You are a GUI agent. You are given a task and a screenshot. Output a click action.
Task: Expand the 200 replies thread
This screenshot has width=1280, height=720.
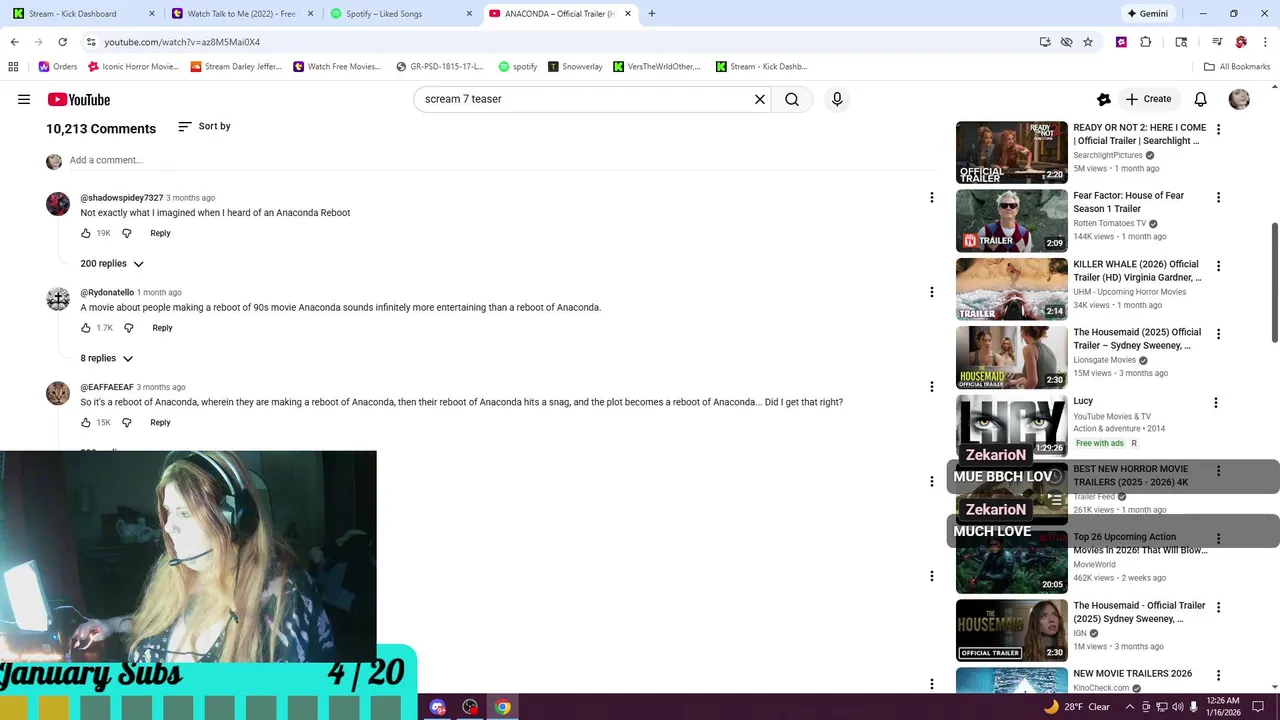click(112, 264)
